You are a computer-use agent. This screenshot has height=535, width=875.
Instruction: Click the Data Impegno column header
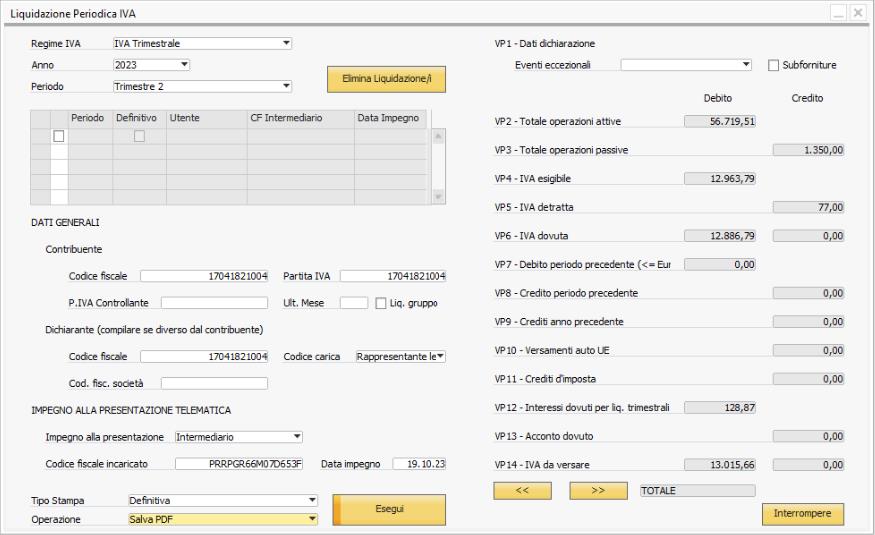coord(391,118)
